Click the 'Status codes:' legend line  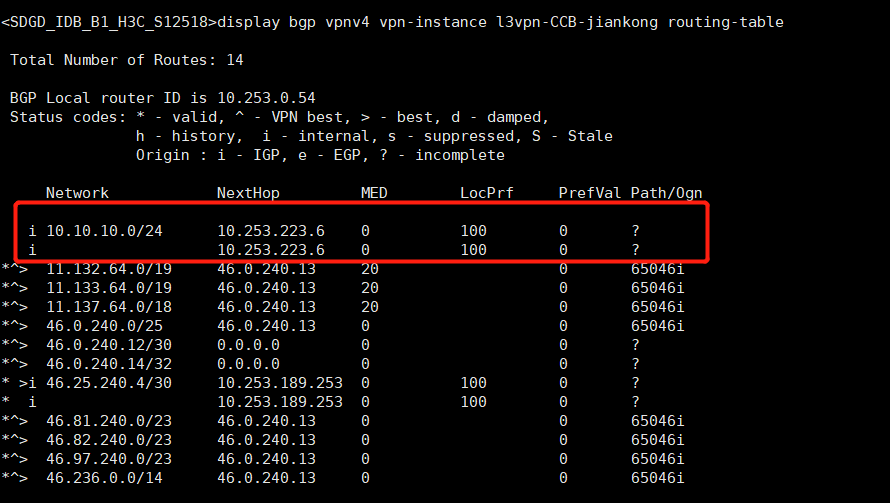279,117
